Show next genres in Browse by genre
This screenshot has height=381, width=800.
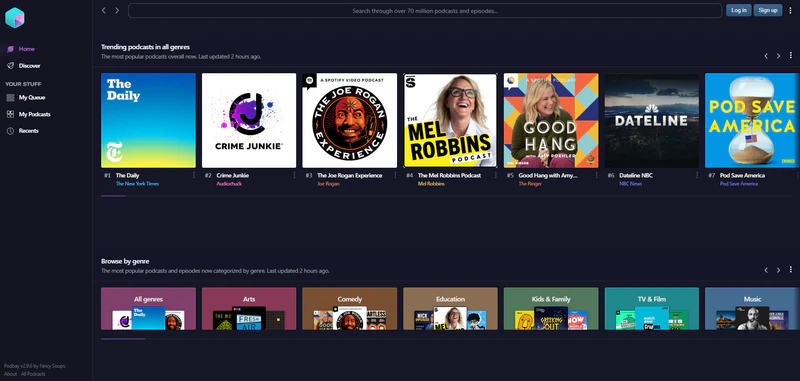coord(778,270)
